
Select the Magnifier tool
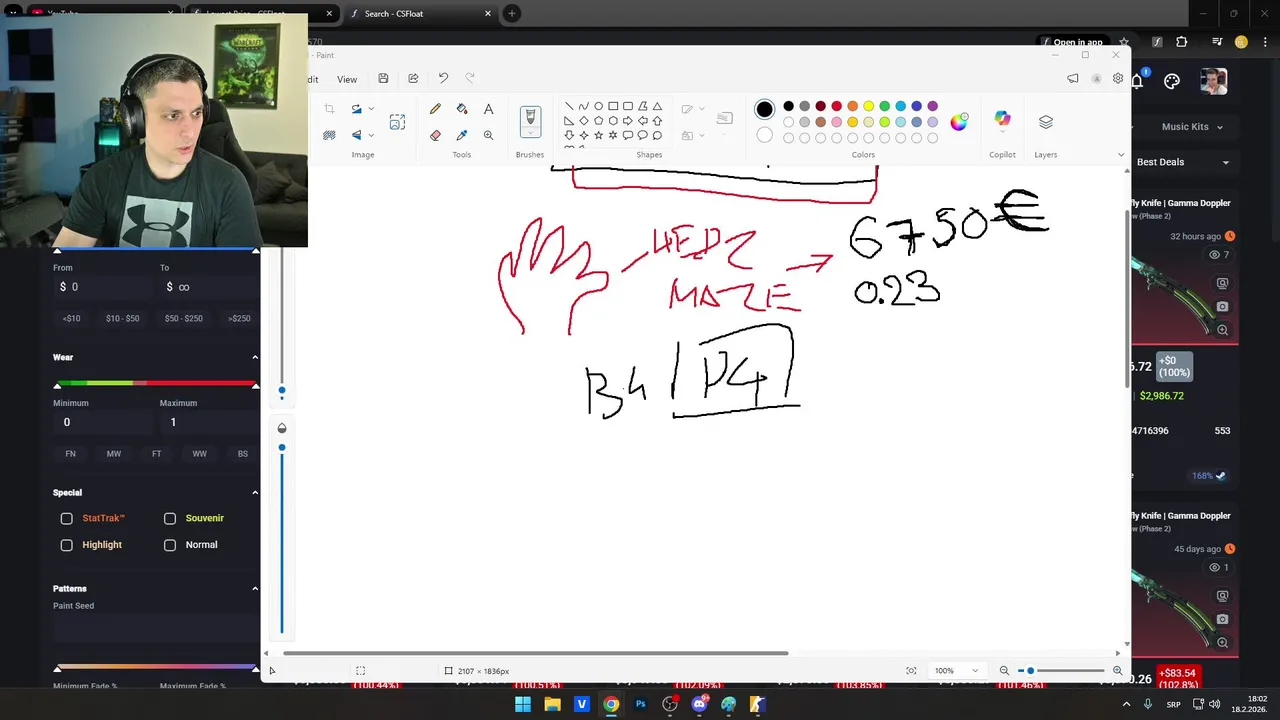488,135
